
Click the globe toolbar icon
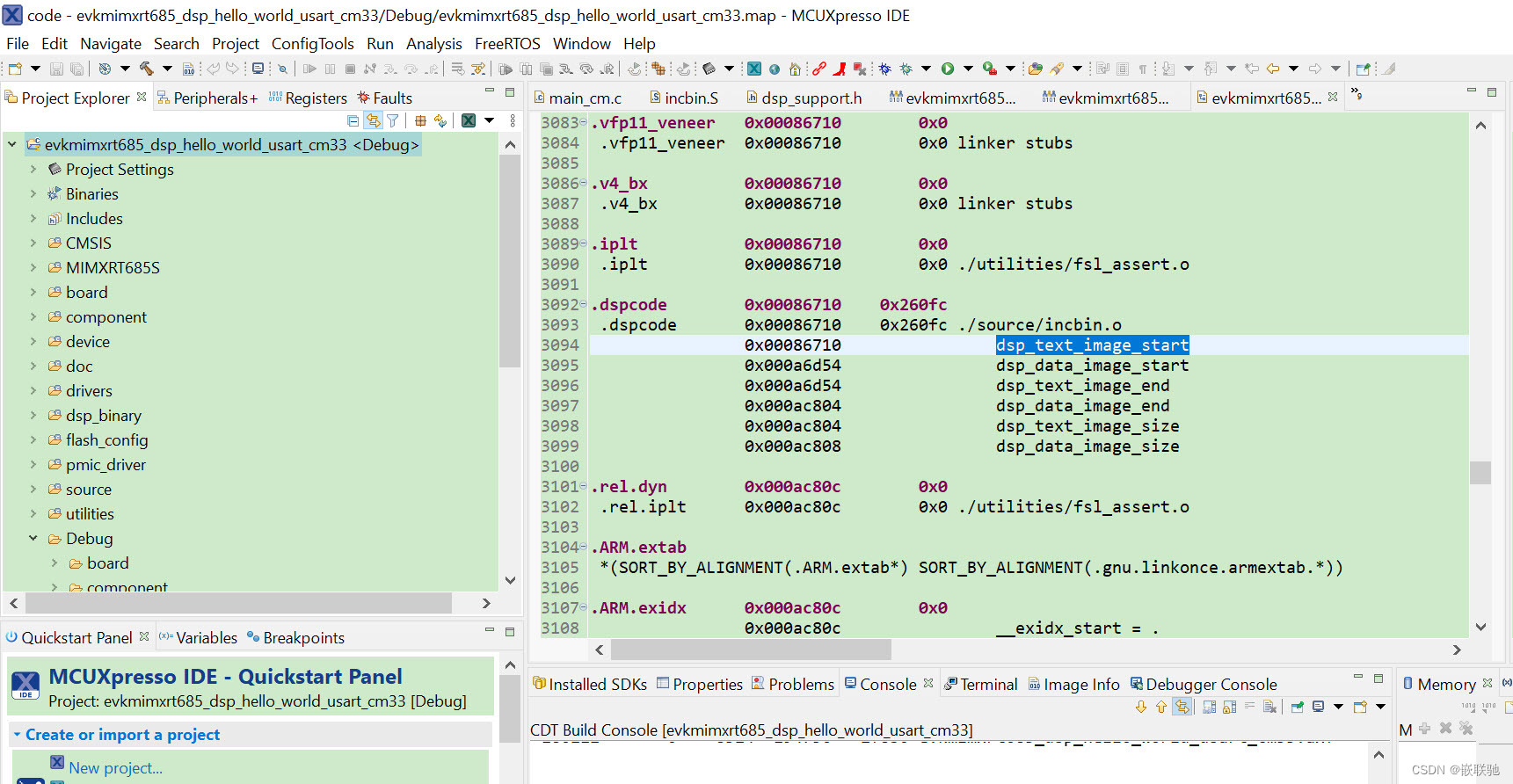click(774, 69)
